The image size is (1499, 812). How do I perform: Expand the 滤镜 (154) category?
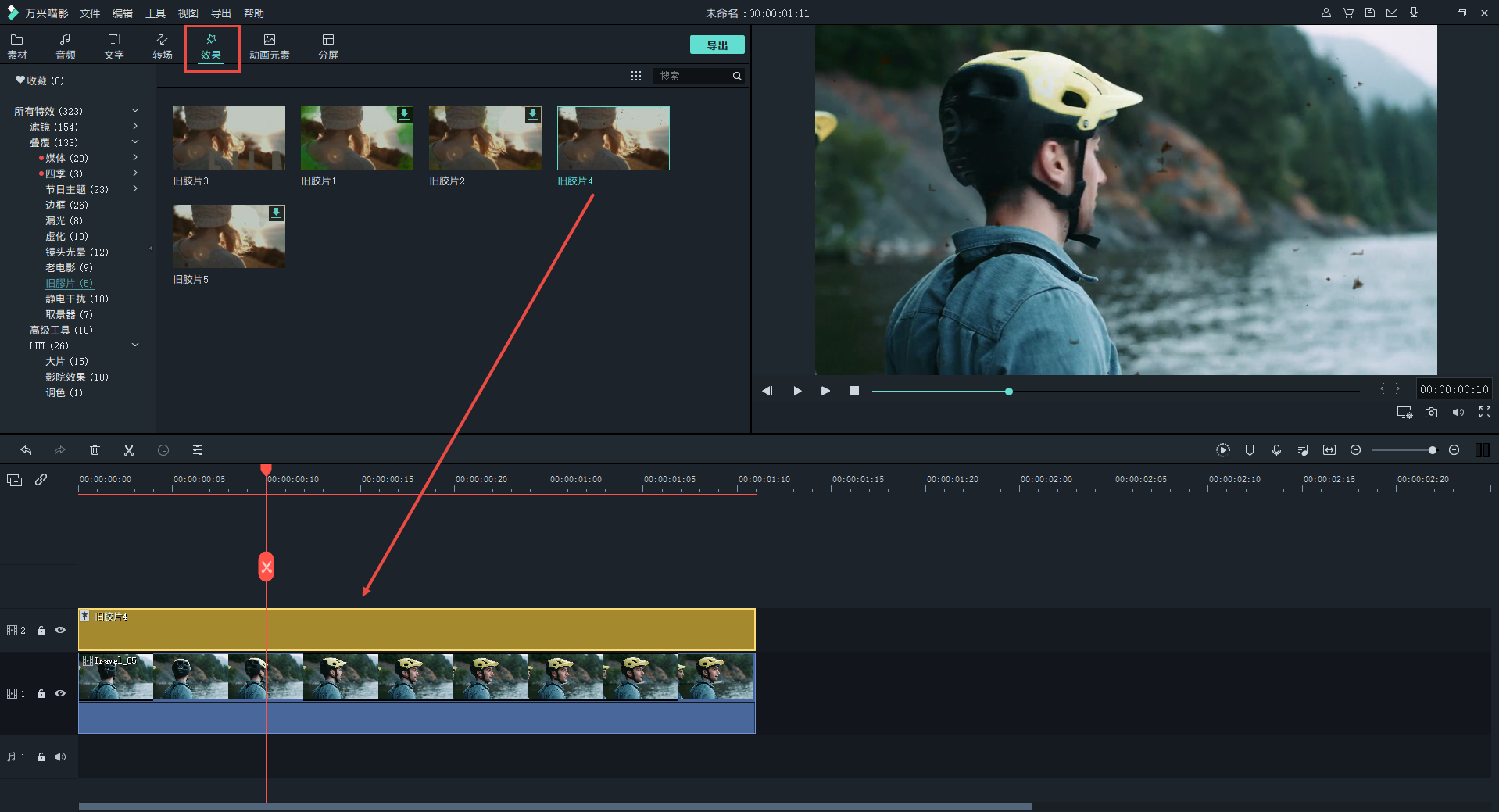point(135,127)
